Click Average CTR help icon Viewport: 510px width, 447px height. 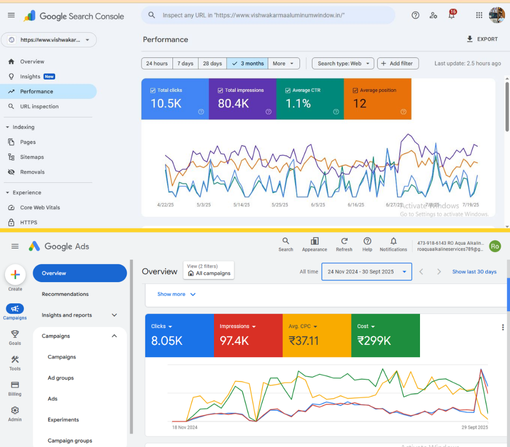pyautogui.click(x=336, y=112)
